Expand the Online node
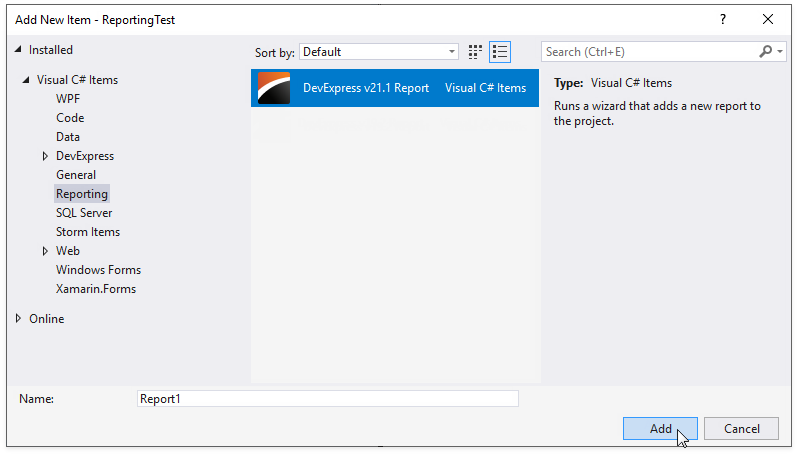The image size is (798, 455). pyautogui.click(x=18, y=319)
